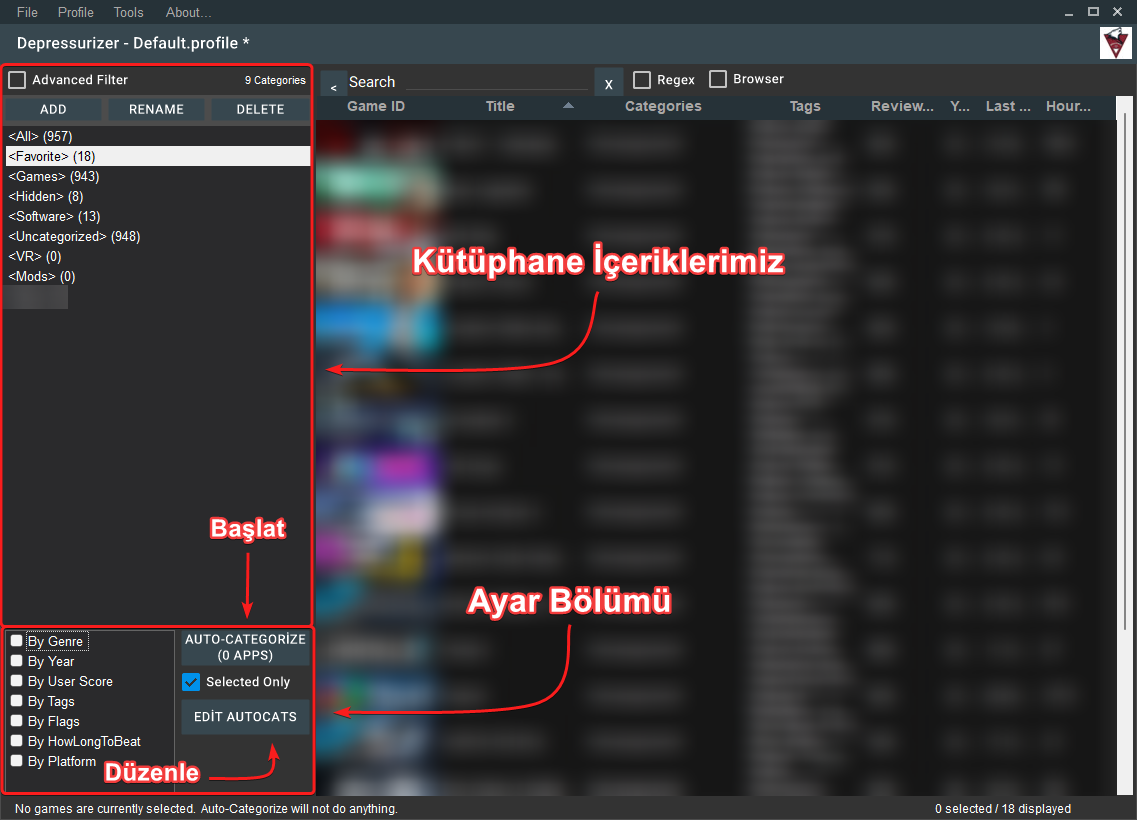The height and width of the screenshot is (820, 1137).
Task: Maximize the Depressurizer window
Action: 1093,12
